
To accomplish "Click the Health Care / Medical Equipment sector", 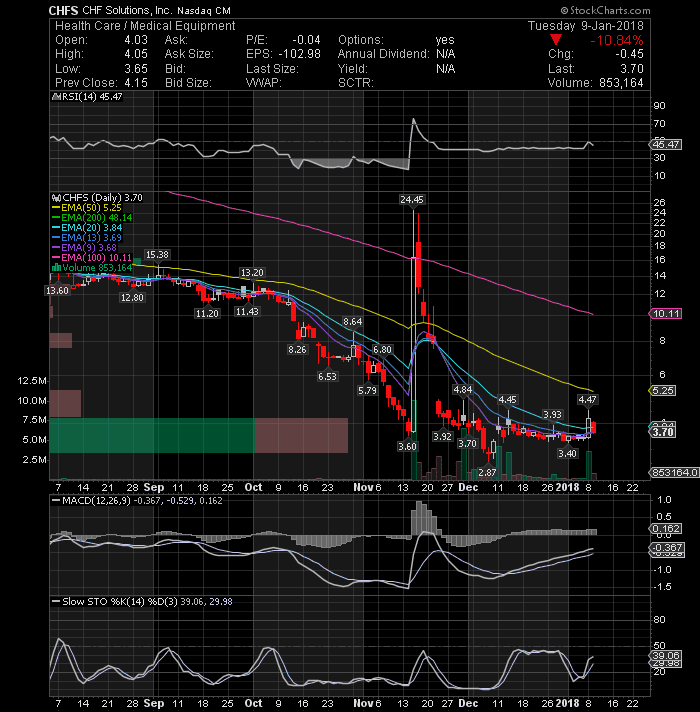I will coord(145,26).
